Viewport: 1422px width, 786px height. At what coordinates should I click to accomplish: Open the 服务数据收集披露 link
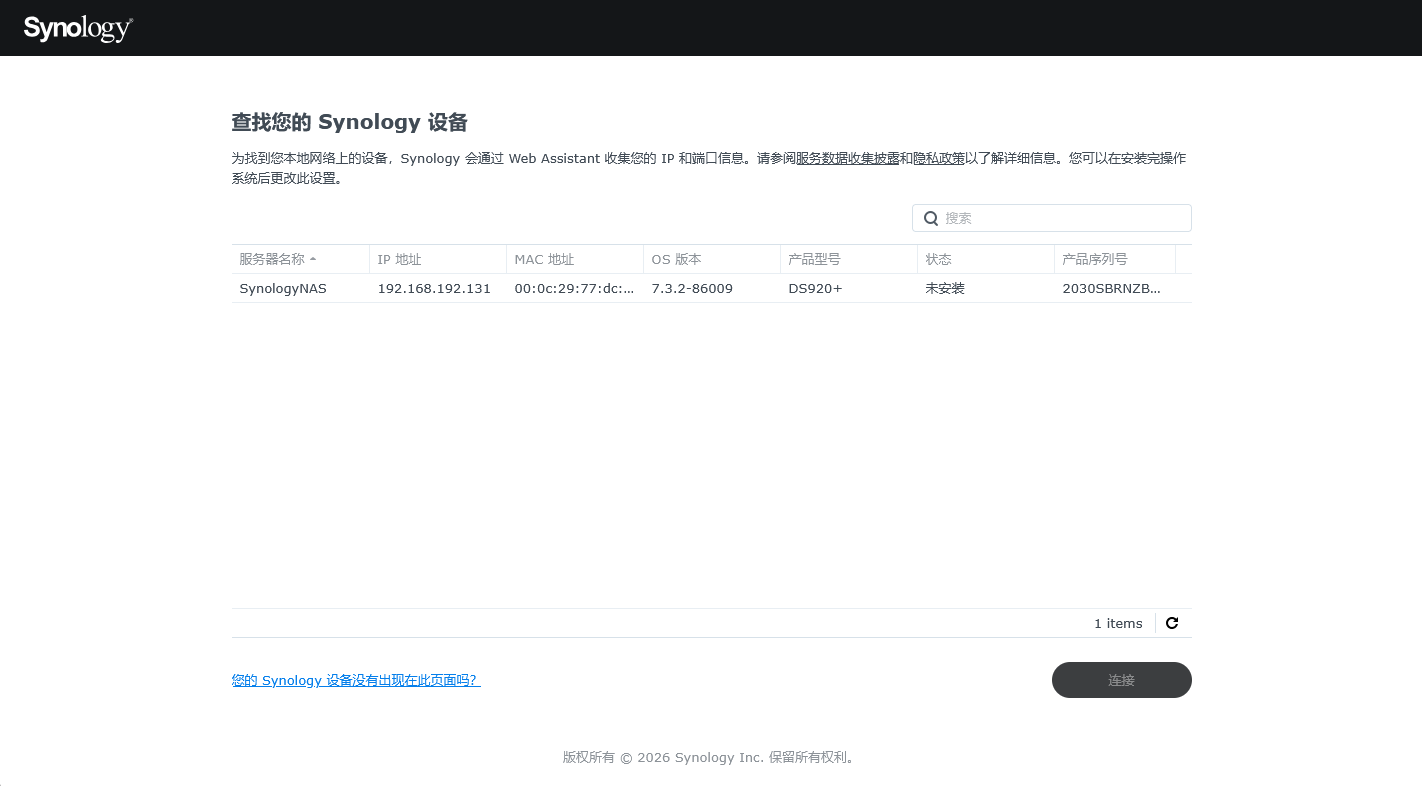(x=847, y=158)
